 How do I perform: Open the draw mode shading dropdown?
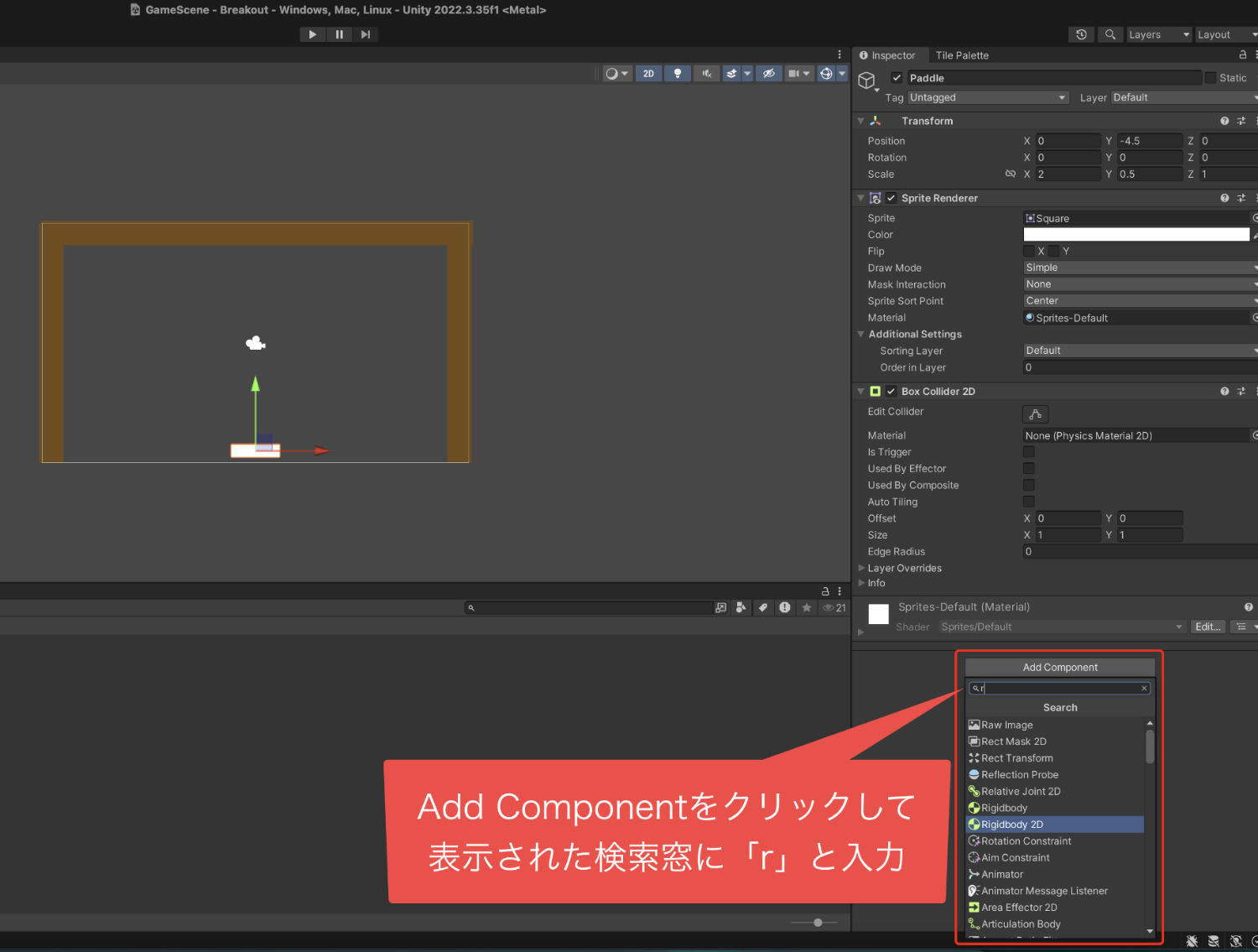click(617, 74)
